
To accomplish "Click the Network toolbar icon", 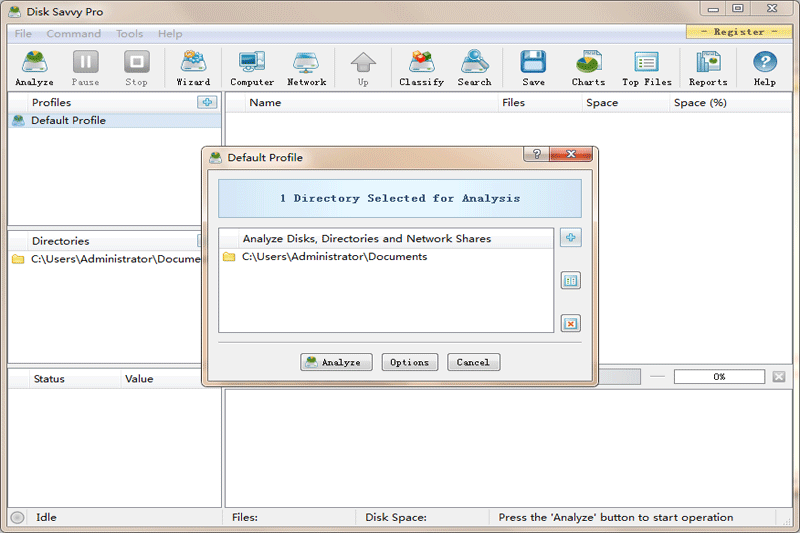I will (306, 68).
